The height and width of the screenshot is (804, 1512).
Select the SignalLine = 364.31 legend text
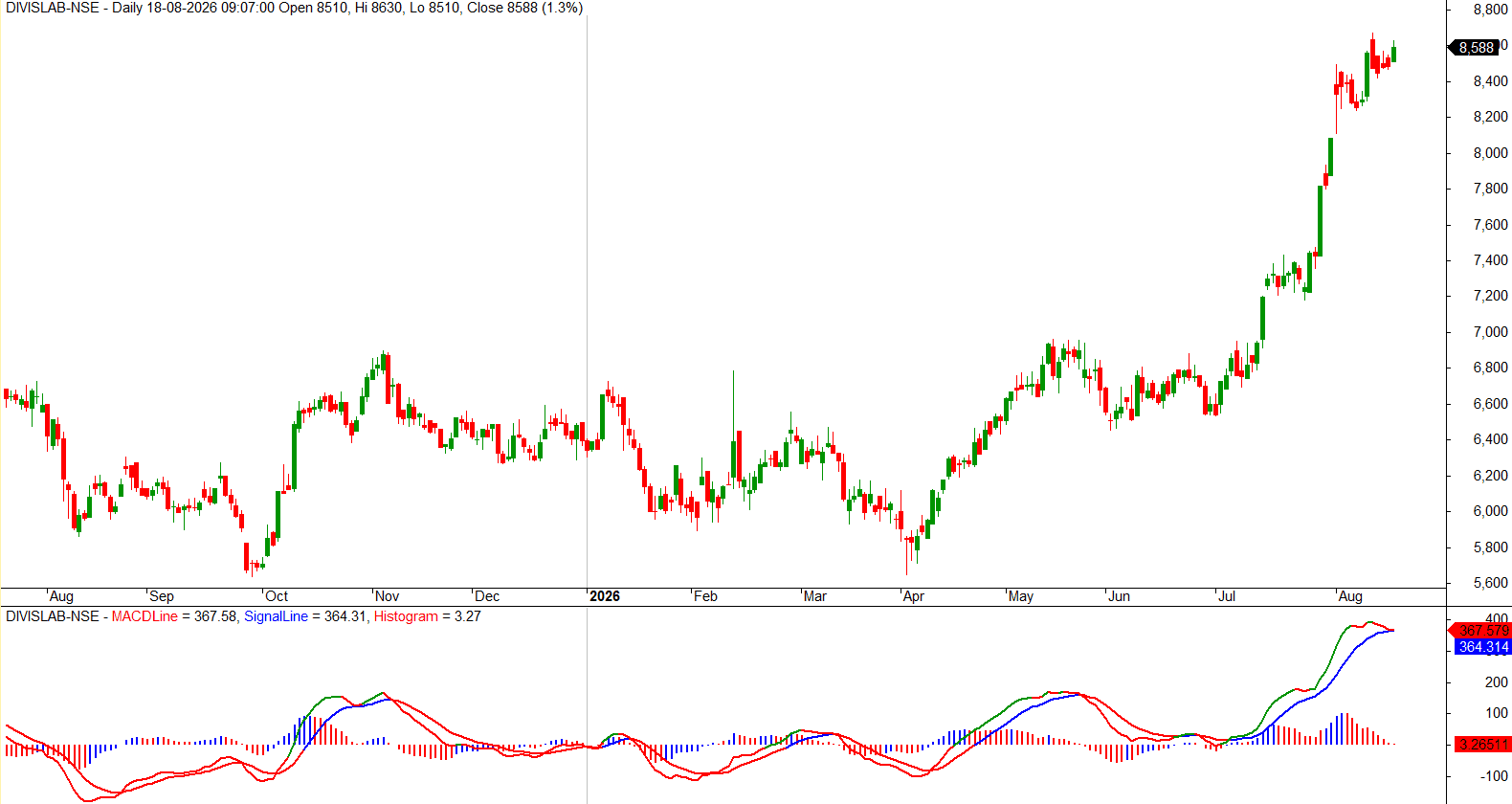(305, 616)
